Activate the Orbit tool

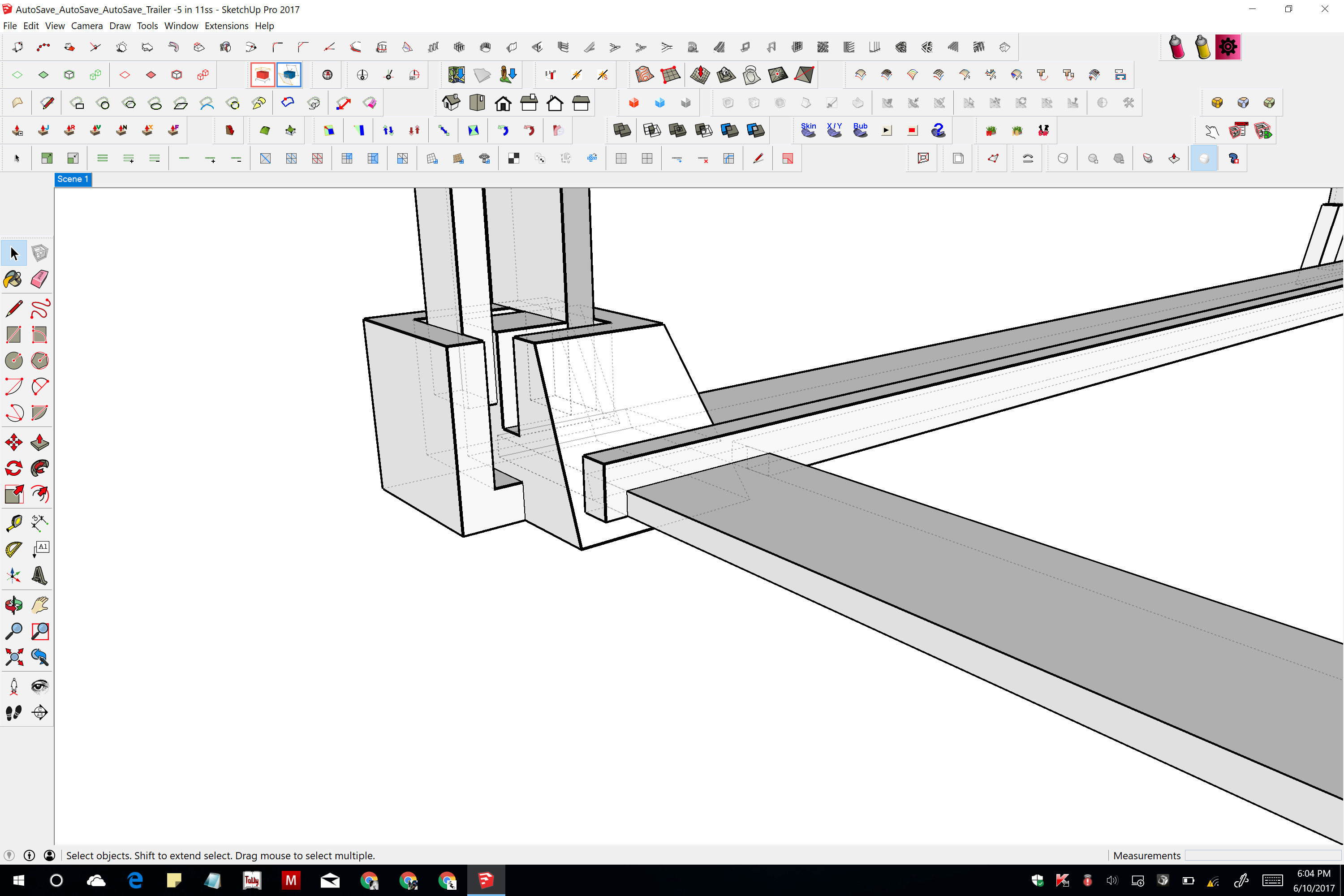click(x=14, y=604)
